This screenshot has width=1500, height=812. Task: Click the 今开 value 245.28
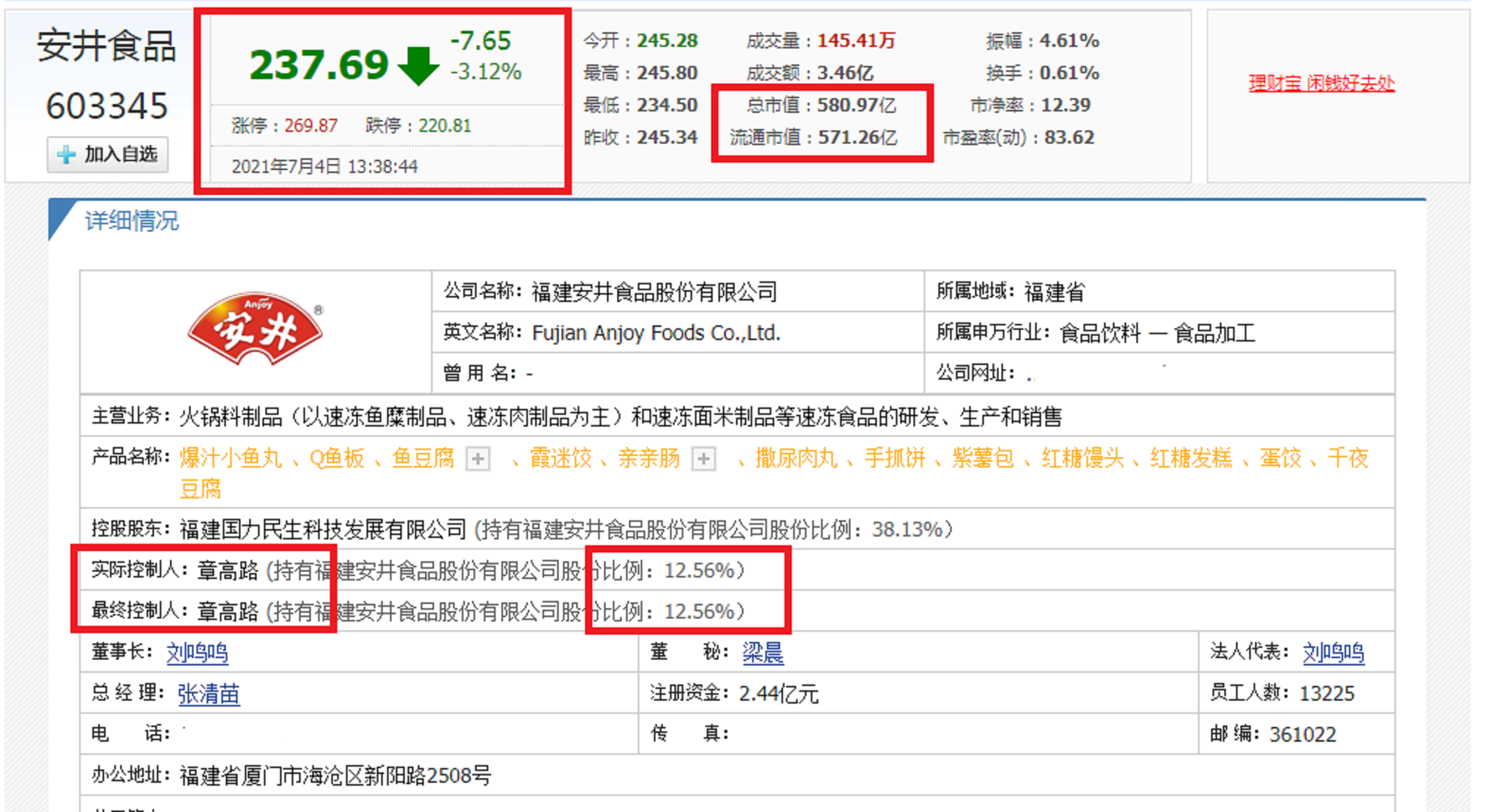click(667, 40)
